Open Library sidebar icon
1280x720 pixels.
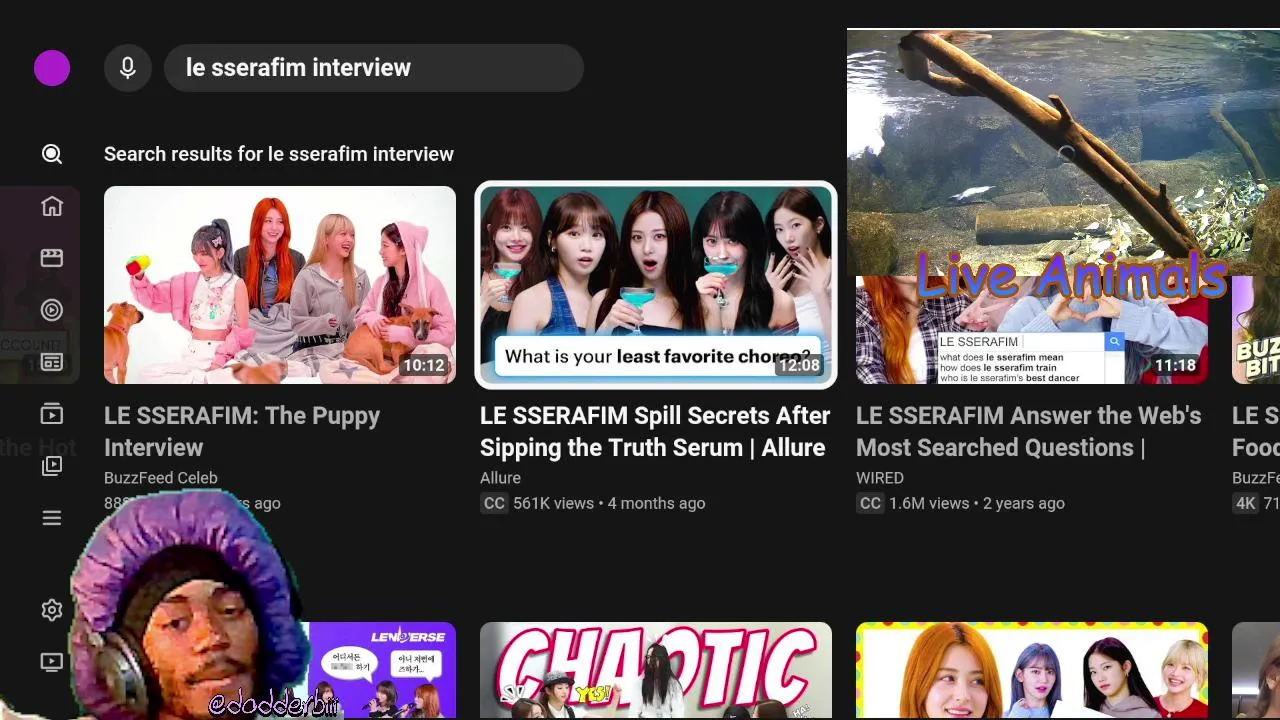(x=52, y=466)
